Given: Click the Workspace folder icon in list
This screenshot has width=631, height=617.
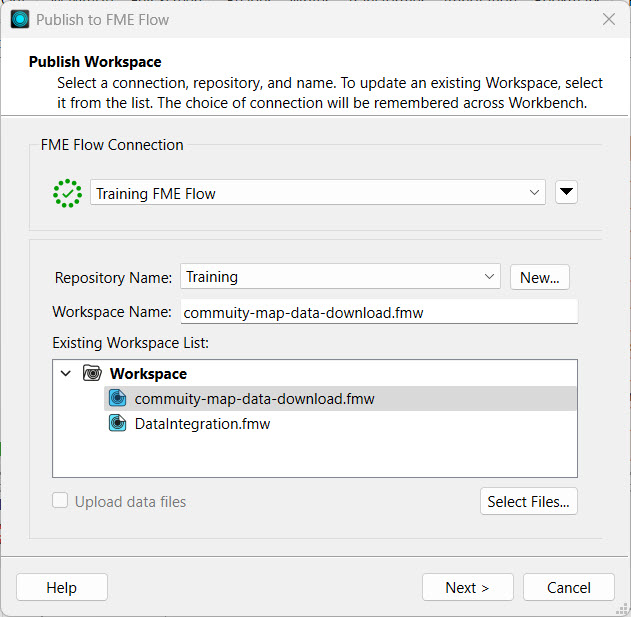Looking at the screenshot, I should [93, 373].
